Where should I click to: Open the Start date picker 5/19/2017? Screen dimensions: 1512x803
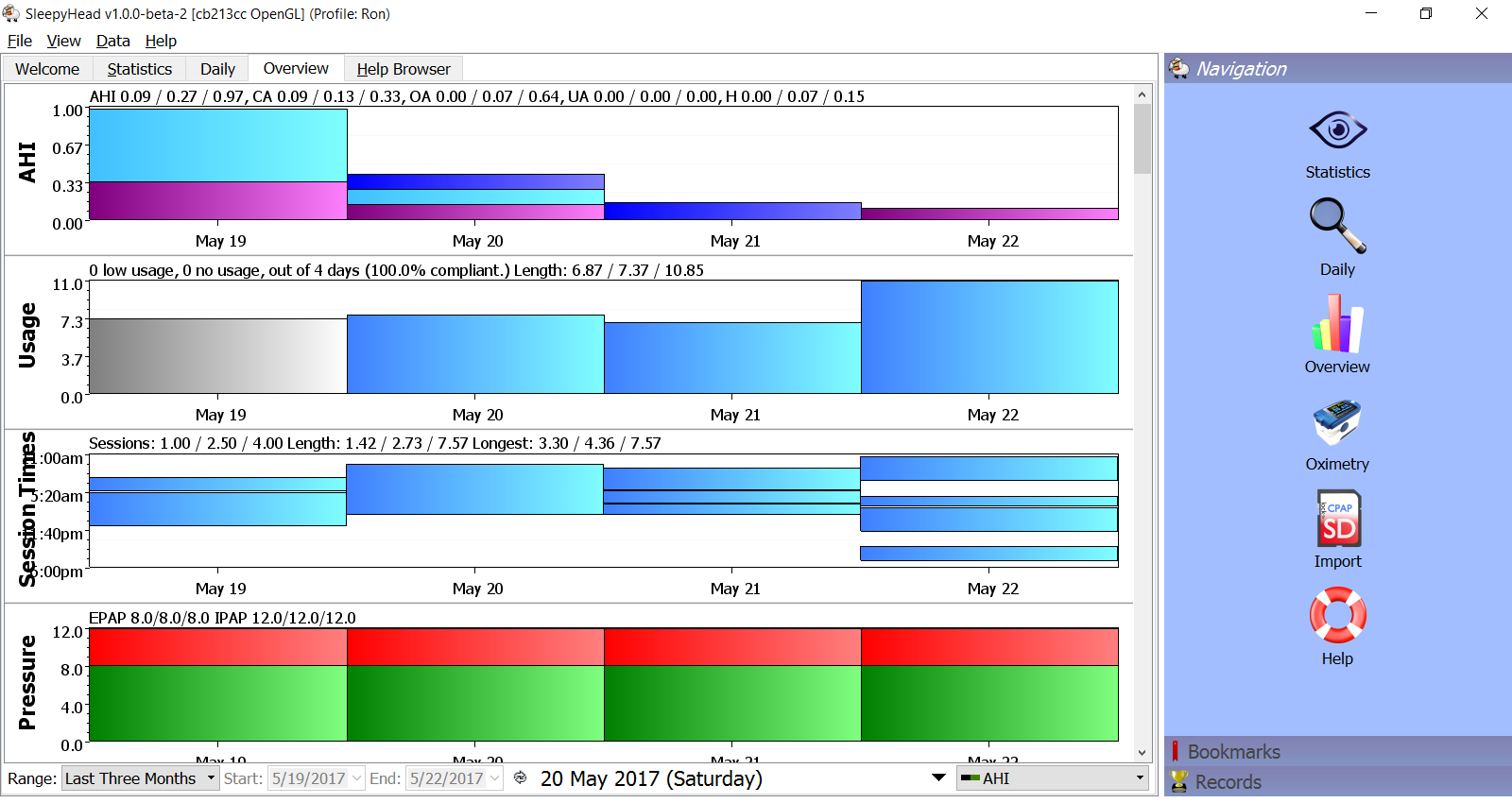pos(317,778)
